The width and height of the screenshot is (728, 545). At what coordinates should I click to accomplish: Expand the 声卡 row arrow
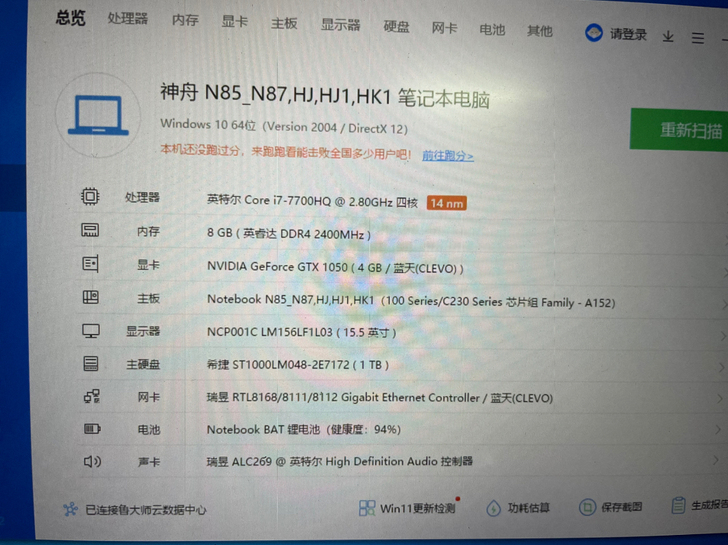[715, 461]
